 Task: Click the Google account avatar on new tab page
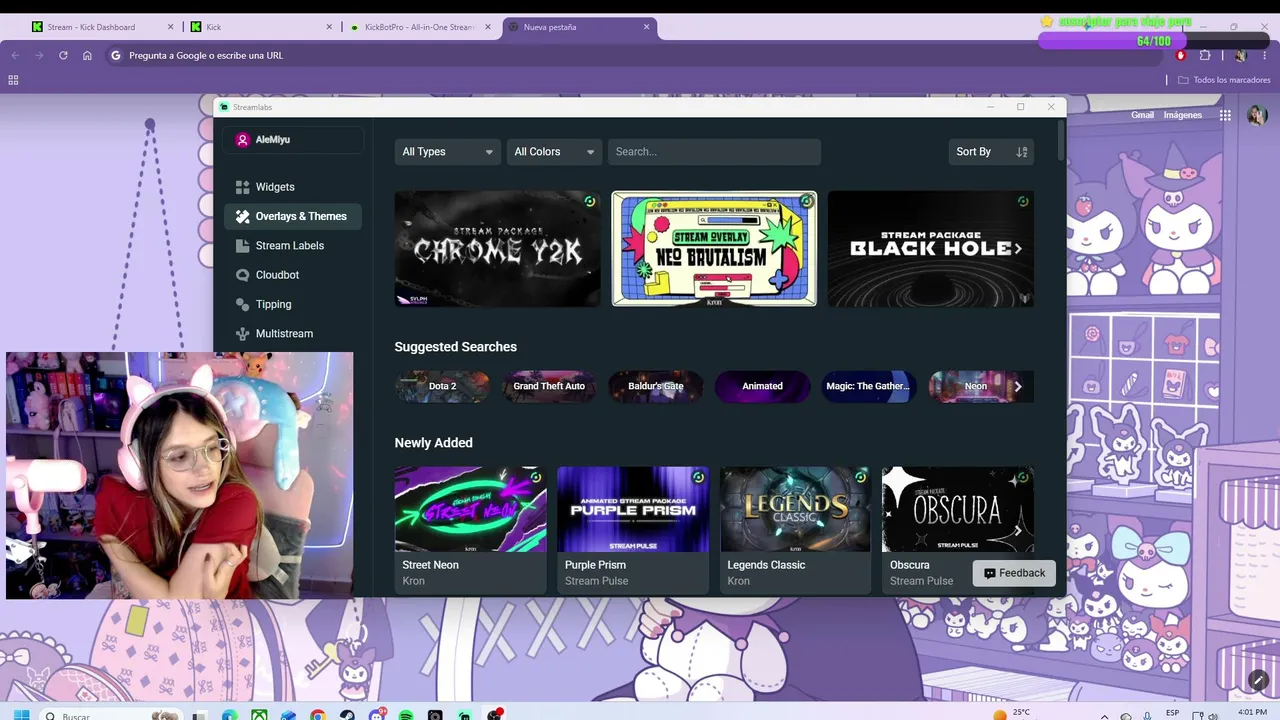point(1257,115)
